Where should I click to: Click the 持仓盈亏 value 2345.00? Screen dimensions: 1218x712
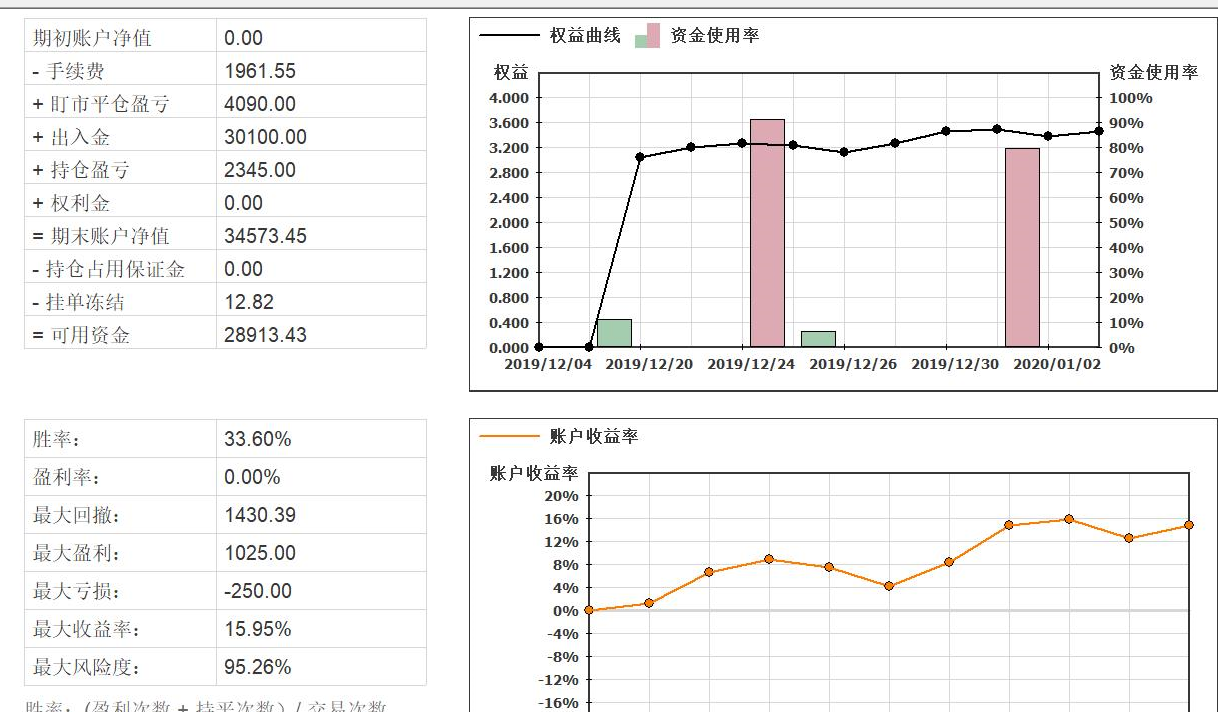tap(260, 170)
